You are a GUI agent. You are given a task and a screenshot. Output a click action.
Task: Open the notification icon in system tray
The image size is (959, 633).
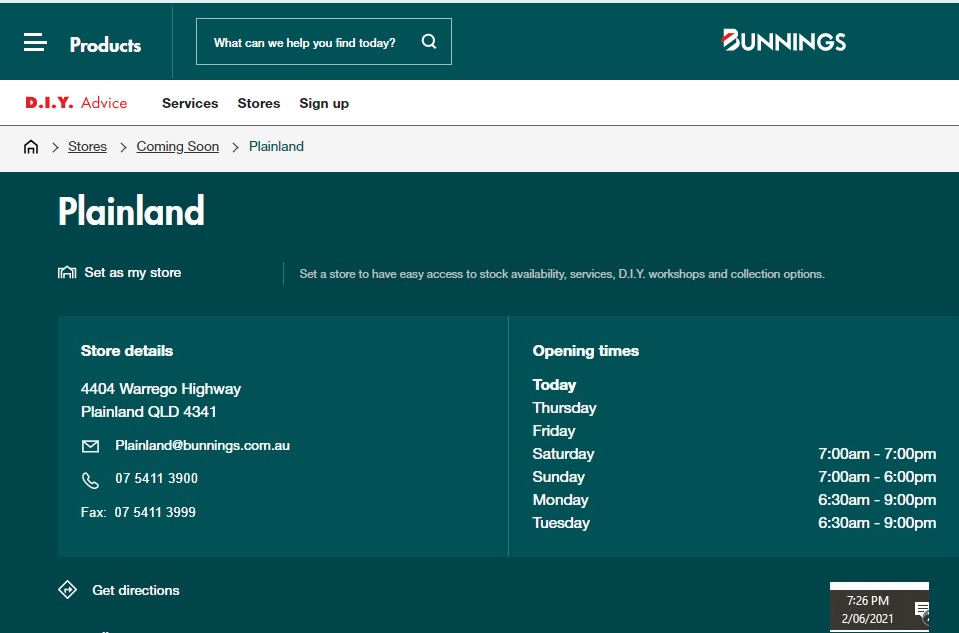click(x=921, y=610)
